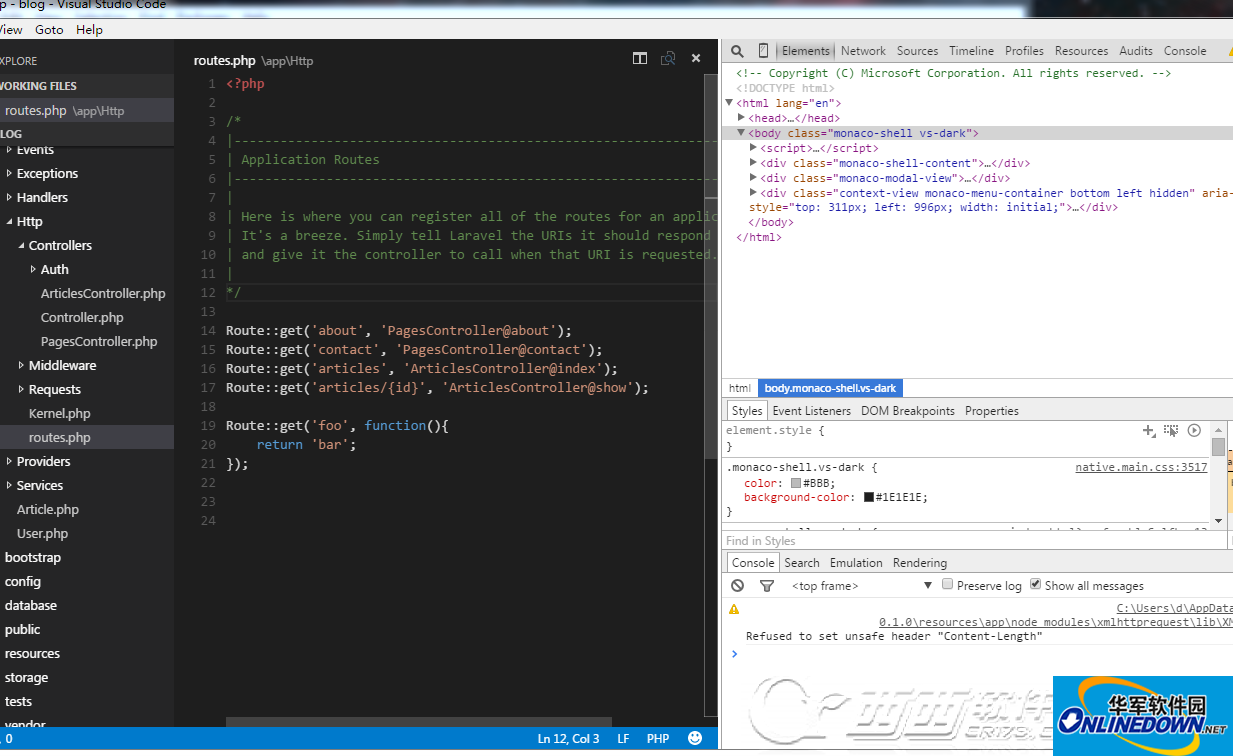Open PagesController.php in explorer
The height and width of the screenshot is (756, 1233).
[99, 342]
